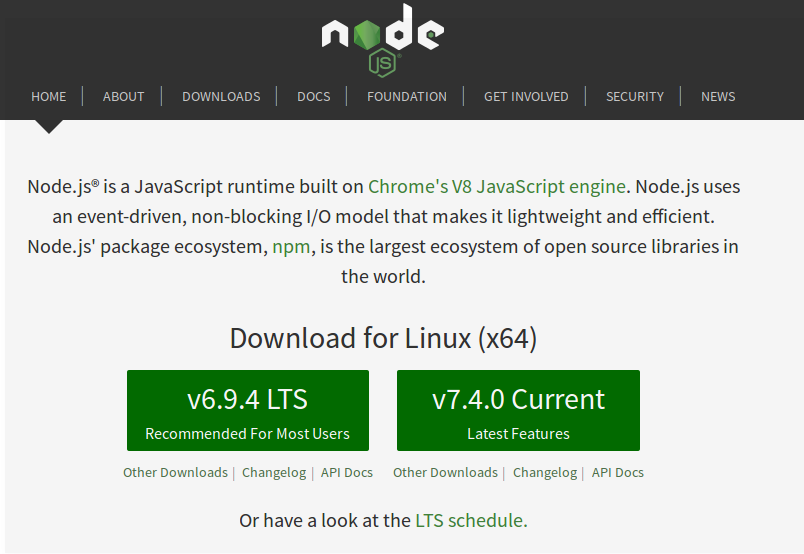Click the Node.js logo in the header
The width and height of the screenshot is (804, 554).
(383, 41)
